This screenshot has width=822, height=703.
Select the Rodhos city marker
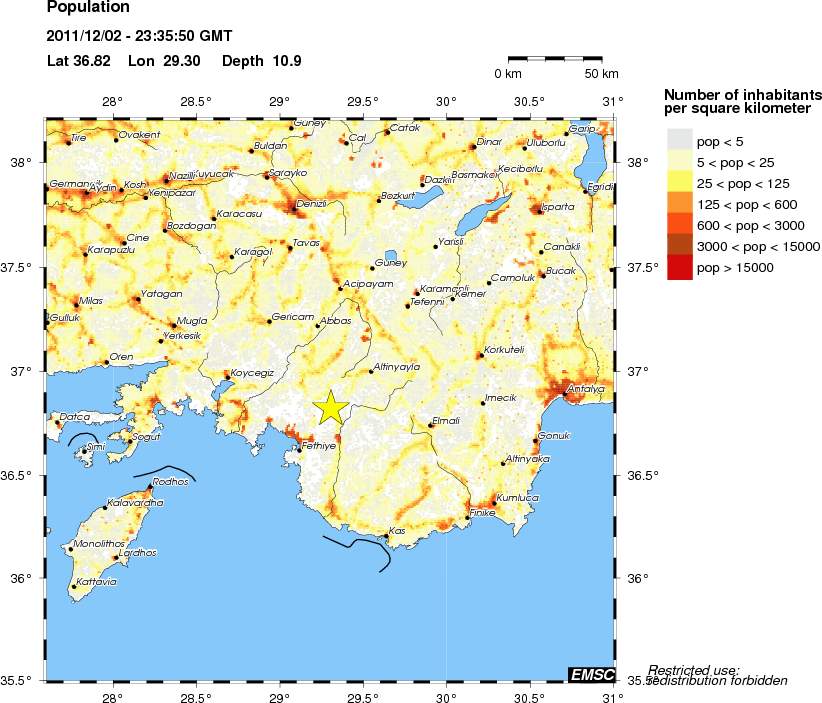[150, 487]
